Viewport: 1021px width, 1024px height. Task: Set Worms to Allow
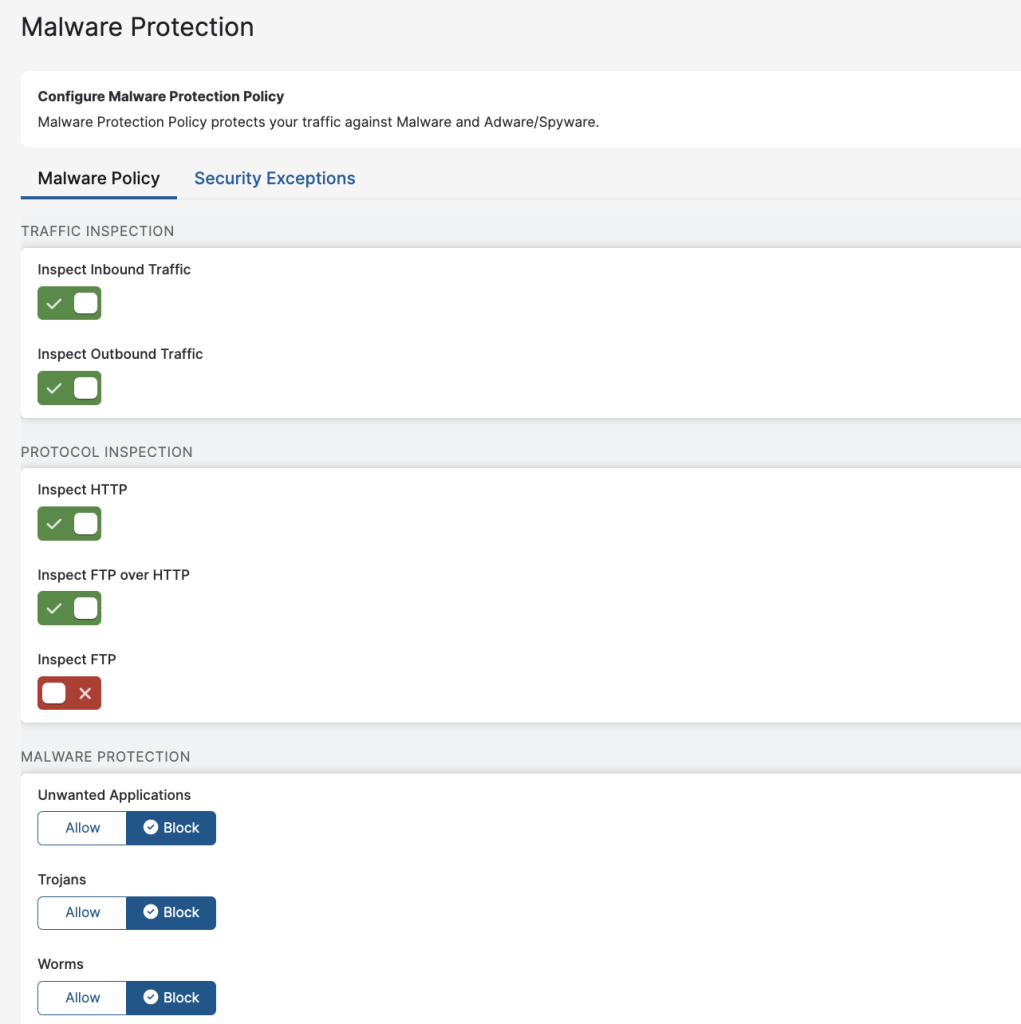[x=82, y=997]
